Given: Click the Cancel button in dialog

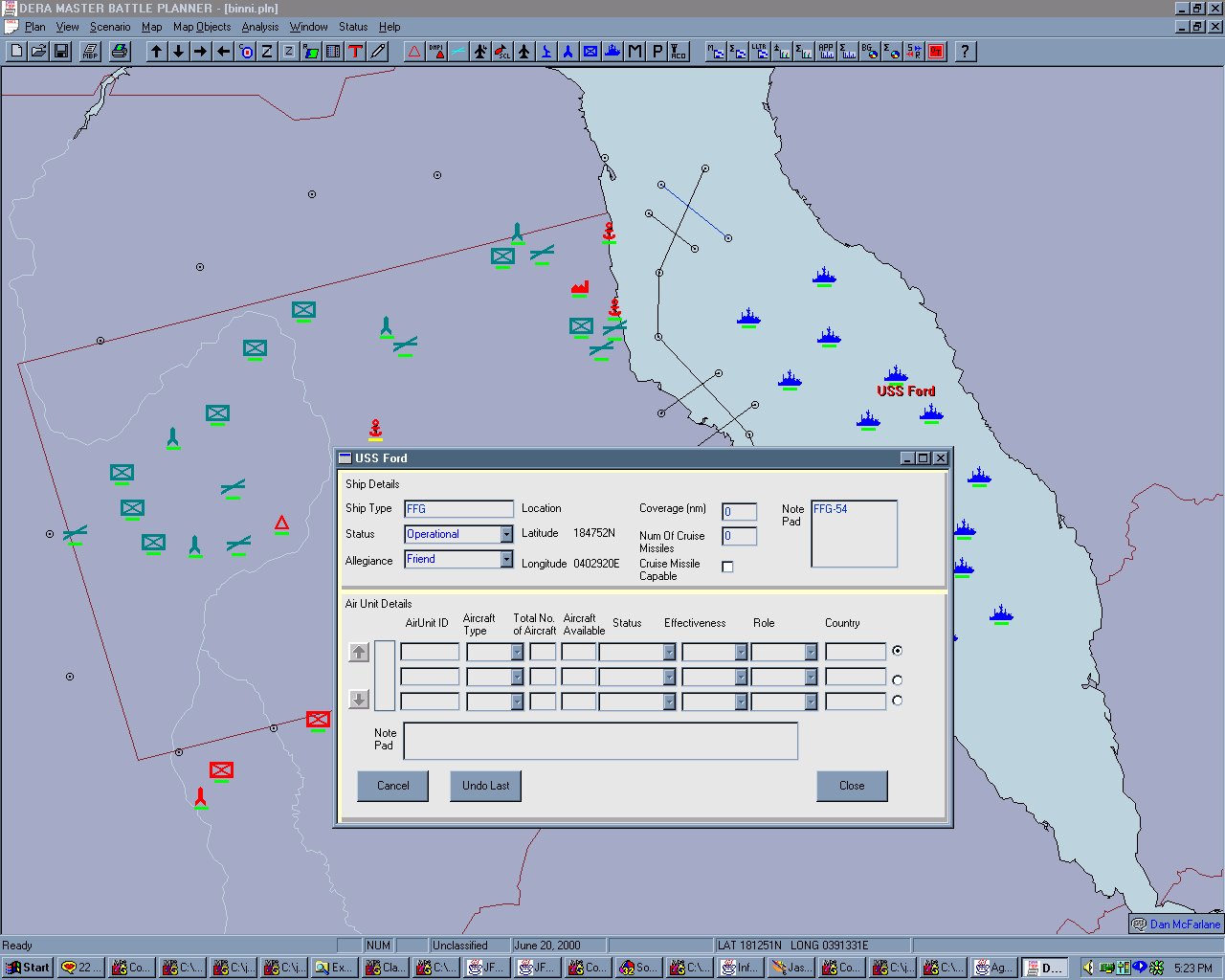Looking at the screenshot, I should [x=392, y=786].
